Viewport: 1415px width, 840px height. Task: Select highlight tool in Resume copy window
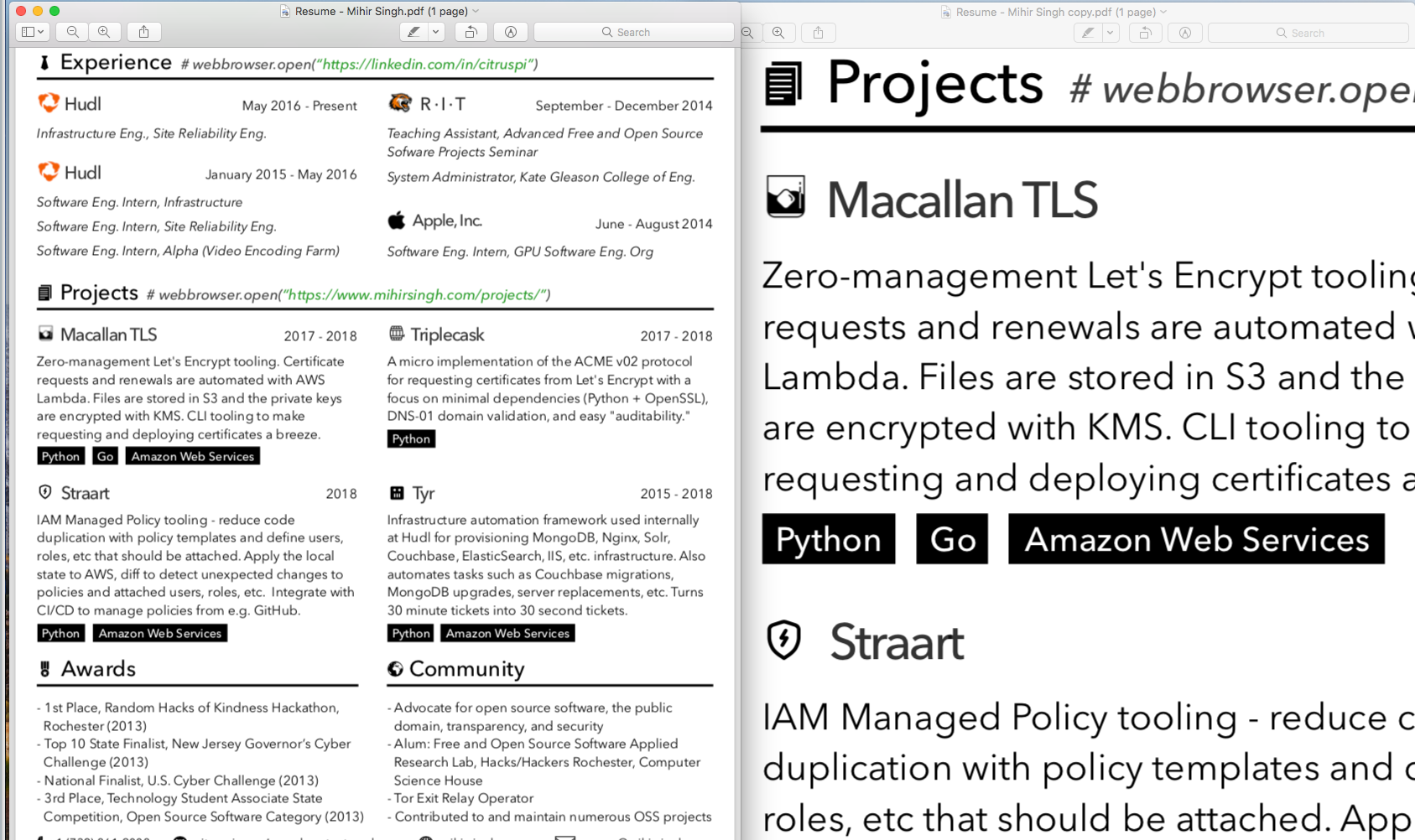(x=1088, y=33)
